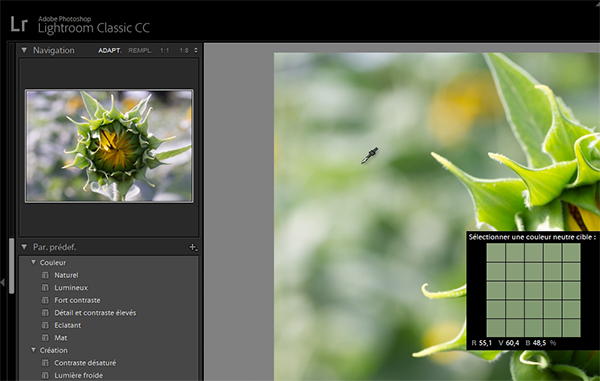600x381 pixels.
Task: Apply the Mat preset
Action: pyautogui.click(x=61, y=338)
